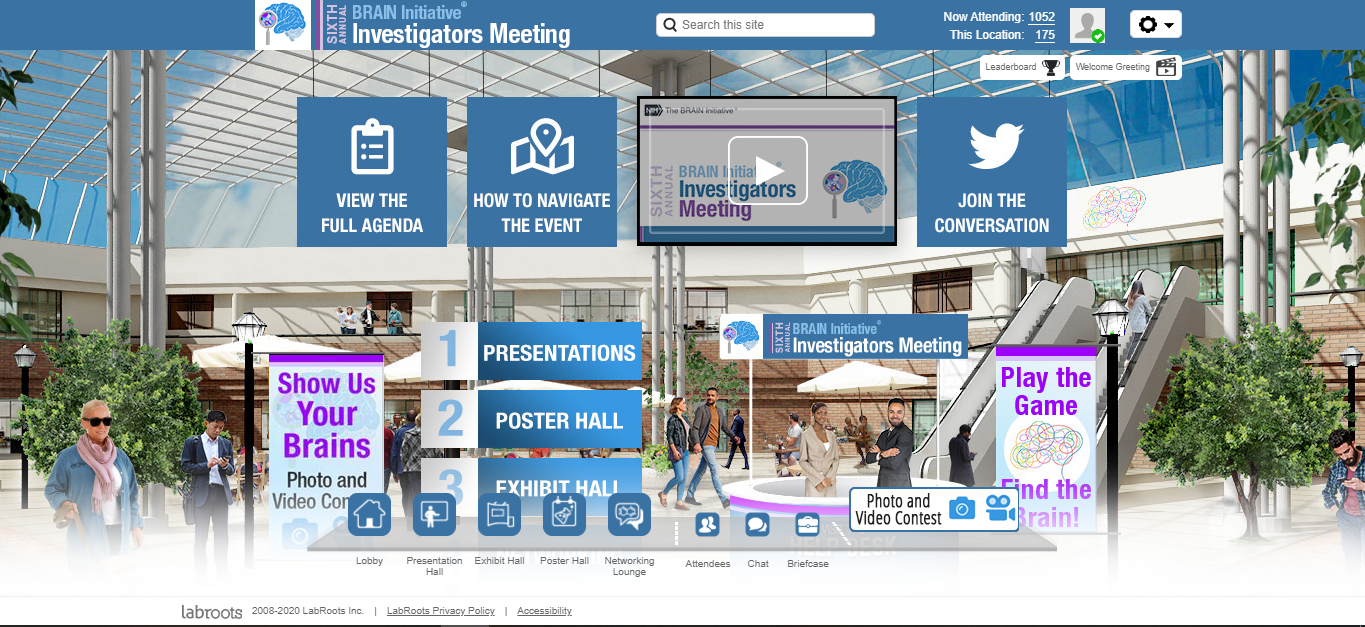
Task: Click the camera icon in Photo and Video Contest
Action: [x=962, y=509]
